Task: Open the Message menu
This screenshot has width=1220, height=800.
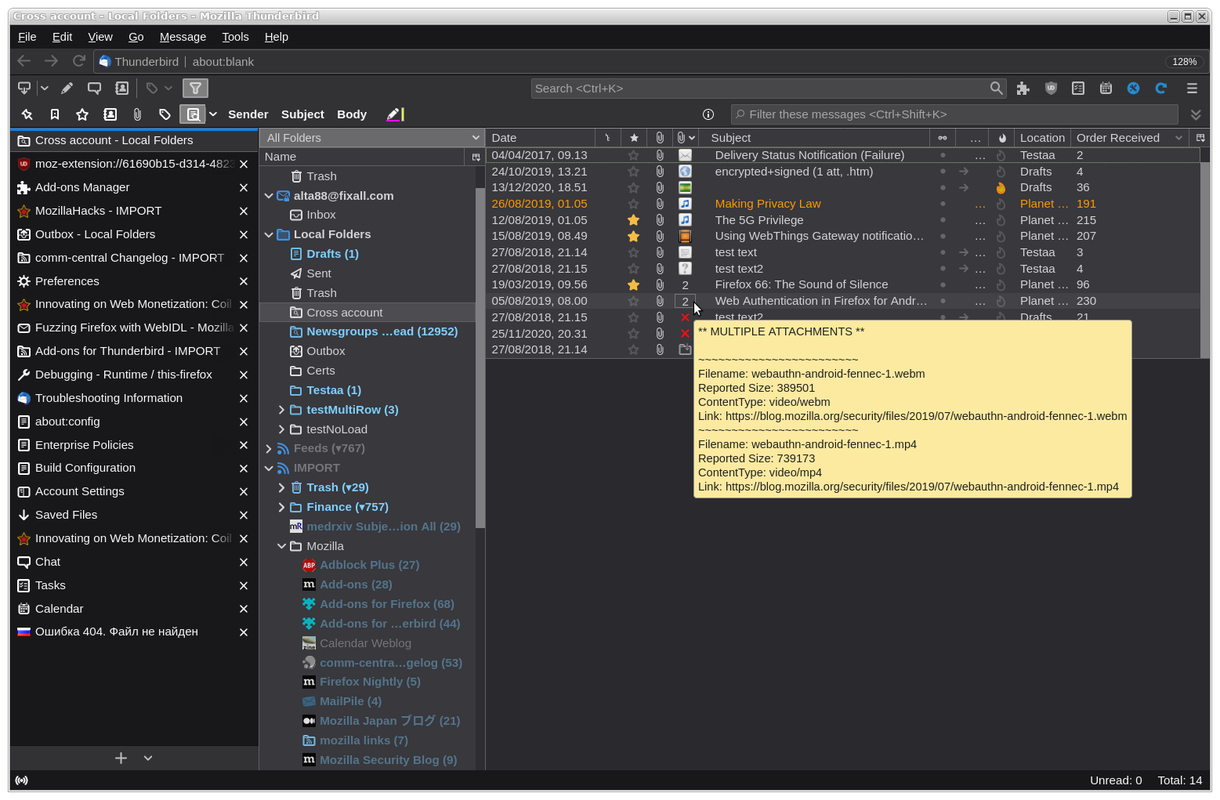Action: click(x=183, y=37)
